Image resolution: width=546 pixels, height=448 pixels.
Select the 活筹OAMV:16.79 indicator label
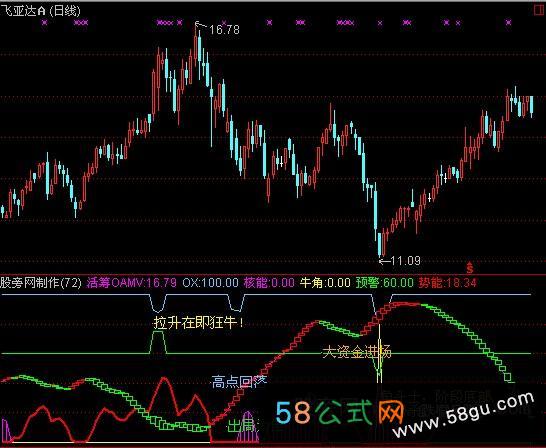pyautogui.click(x=132, y=282)
